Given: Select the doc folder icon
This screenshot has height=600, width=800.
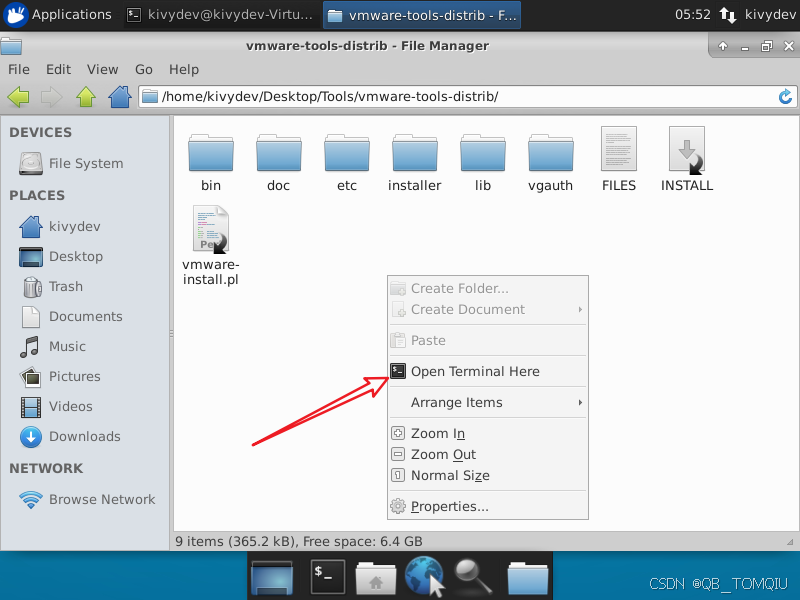Looking at the screenshot, I should pos(279,153).
